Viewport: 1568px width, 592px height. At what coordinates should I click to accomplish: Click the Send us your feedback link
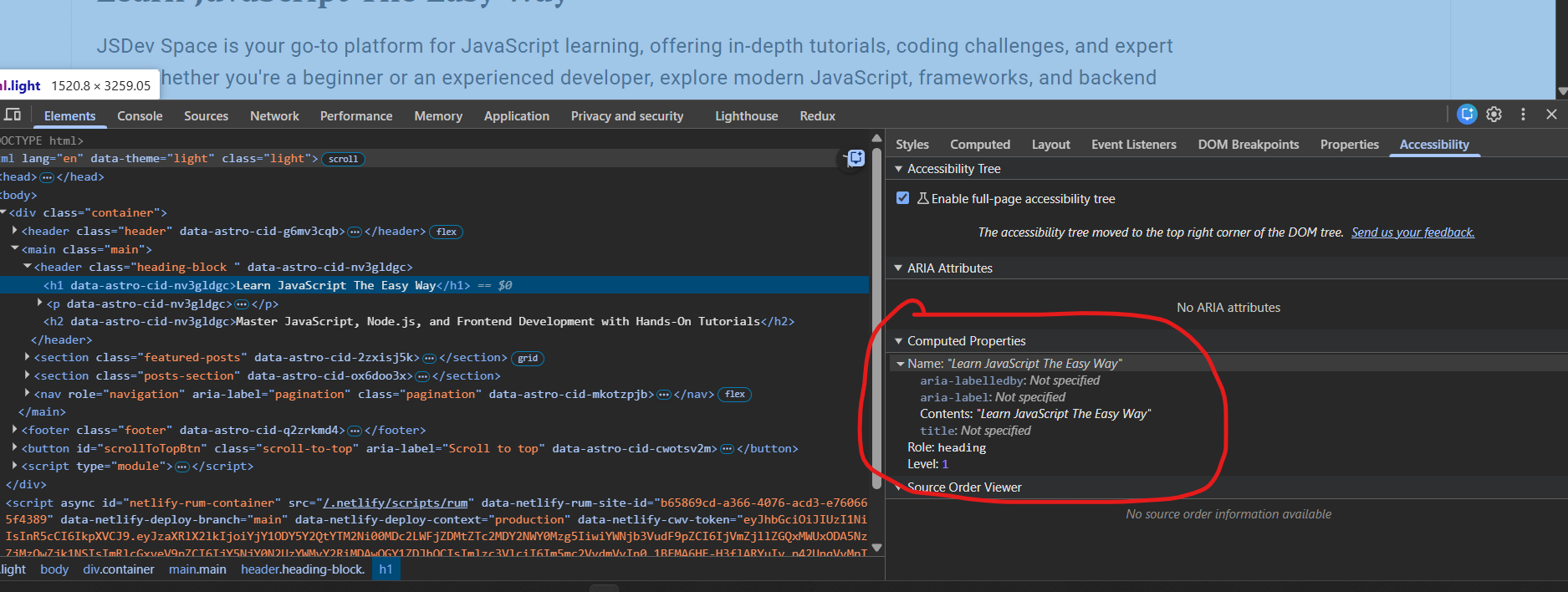pyautogui.click(x=1412, y=232)
